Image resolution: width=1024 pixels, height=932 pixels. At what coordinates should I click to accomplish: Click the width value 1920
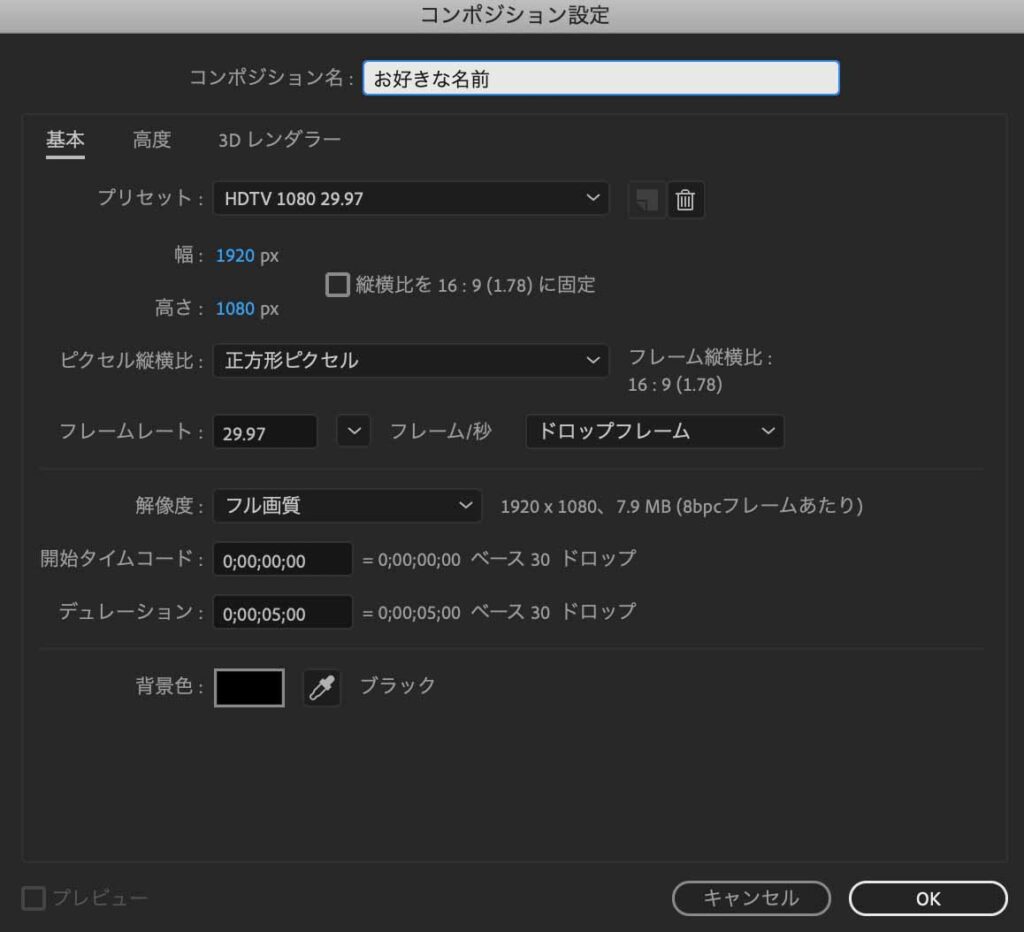click(x=235, y=255)
